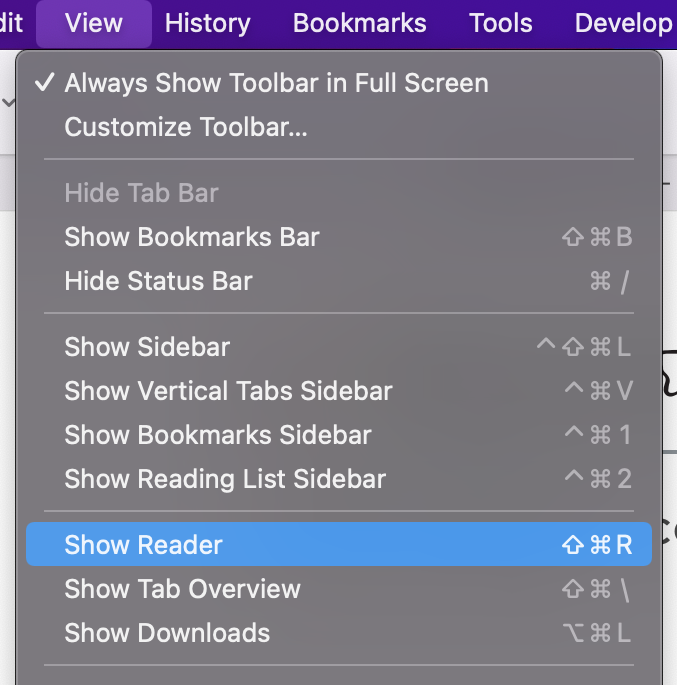The height and width of the screenshot is (685, 677).
Task: Open the Develop menu
Action: point(623,24)
